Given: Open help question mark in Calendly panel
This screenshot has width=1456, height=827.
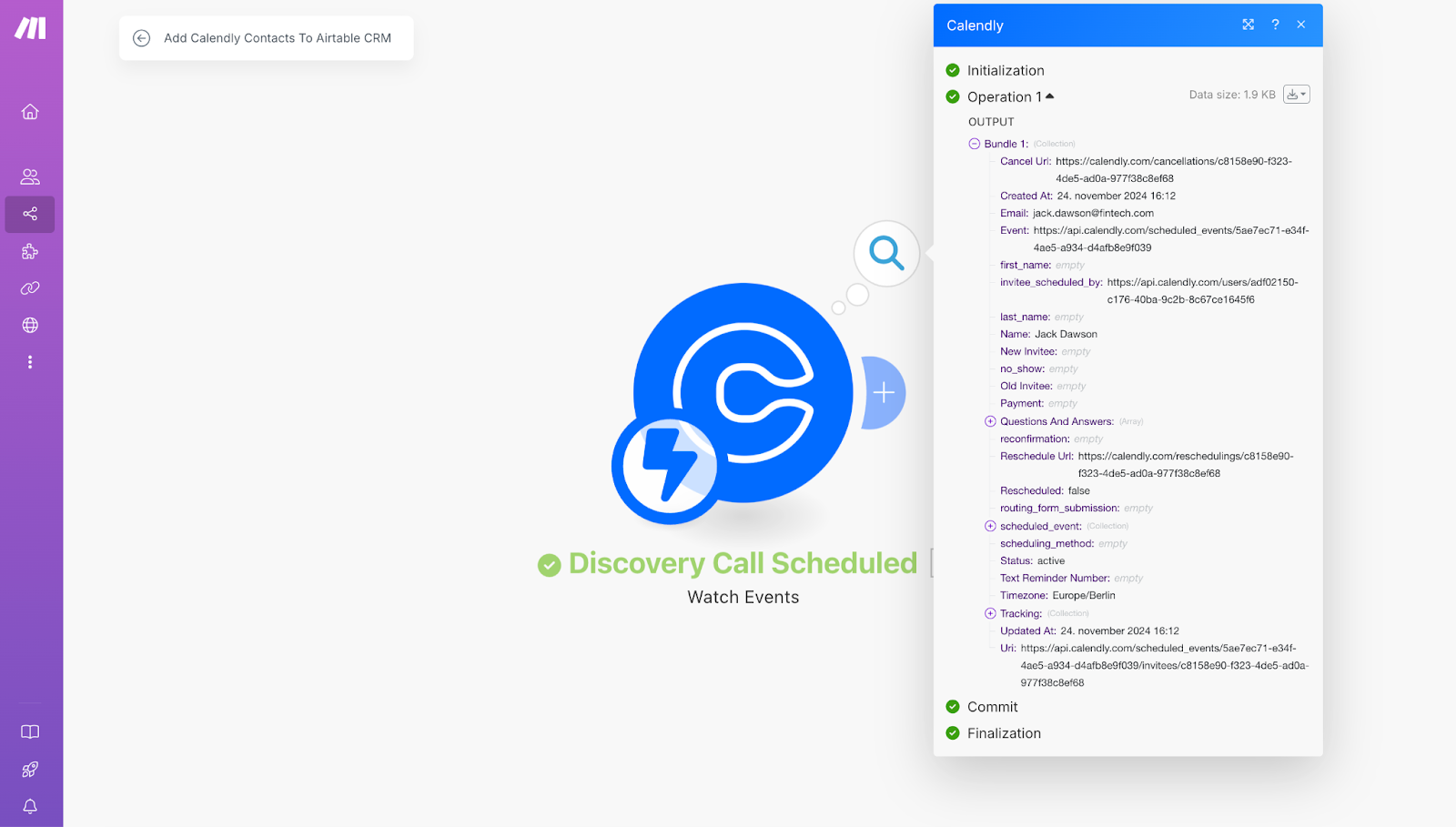Looking at the screenshot, I should tap(1275, 25).
